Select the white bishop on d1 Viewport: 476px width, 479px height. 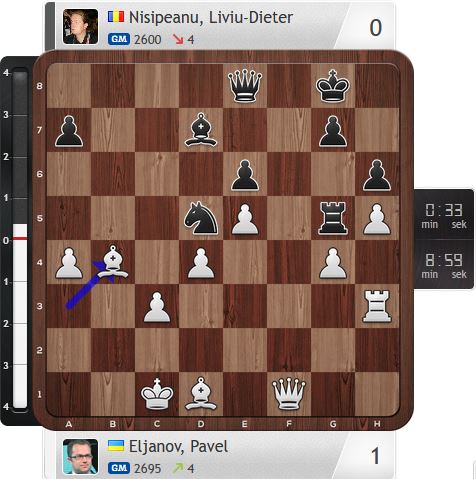pyautogui.click(x=201, y=394)
